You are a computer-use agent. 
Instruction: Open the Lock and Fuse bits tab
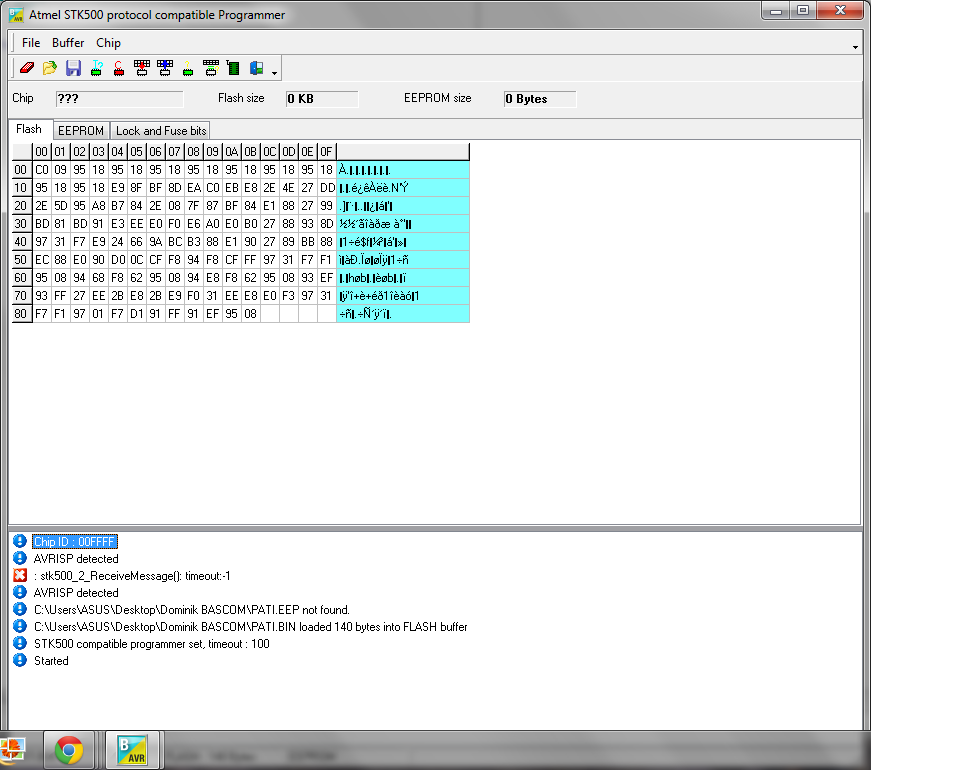pos(161,130)
